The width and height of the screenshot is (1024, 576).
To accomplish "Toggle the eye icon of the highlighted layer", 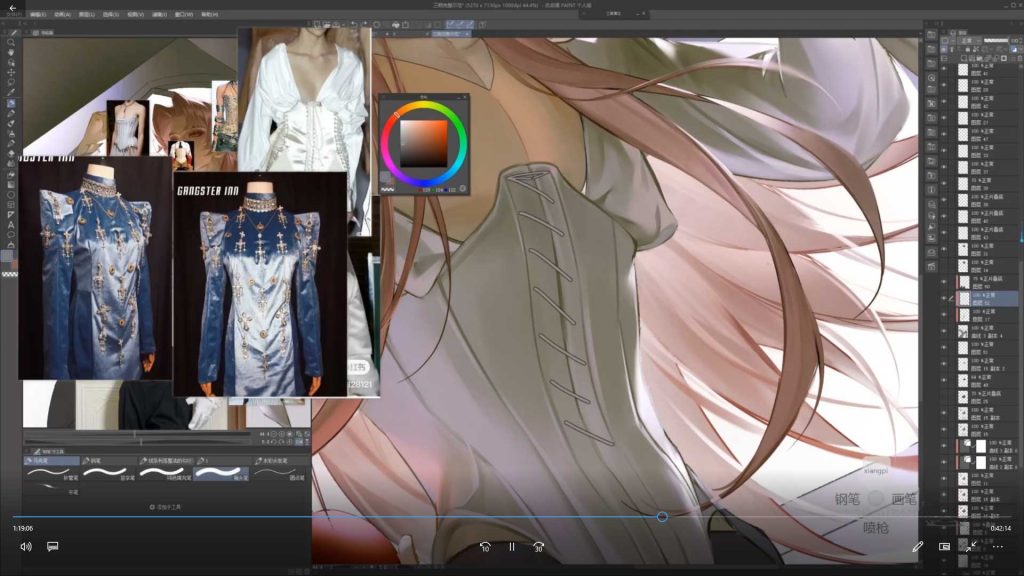I will [x=944, y=297].
